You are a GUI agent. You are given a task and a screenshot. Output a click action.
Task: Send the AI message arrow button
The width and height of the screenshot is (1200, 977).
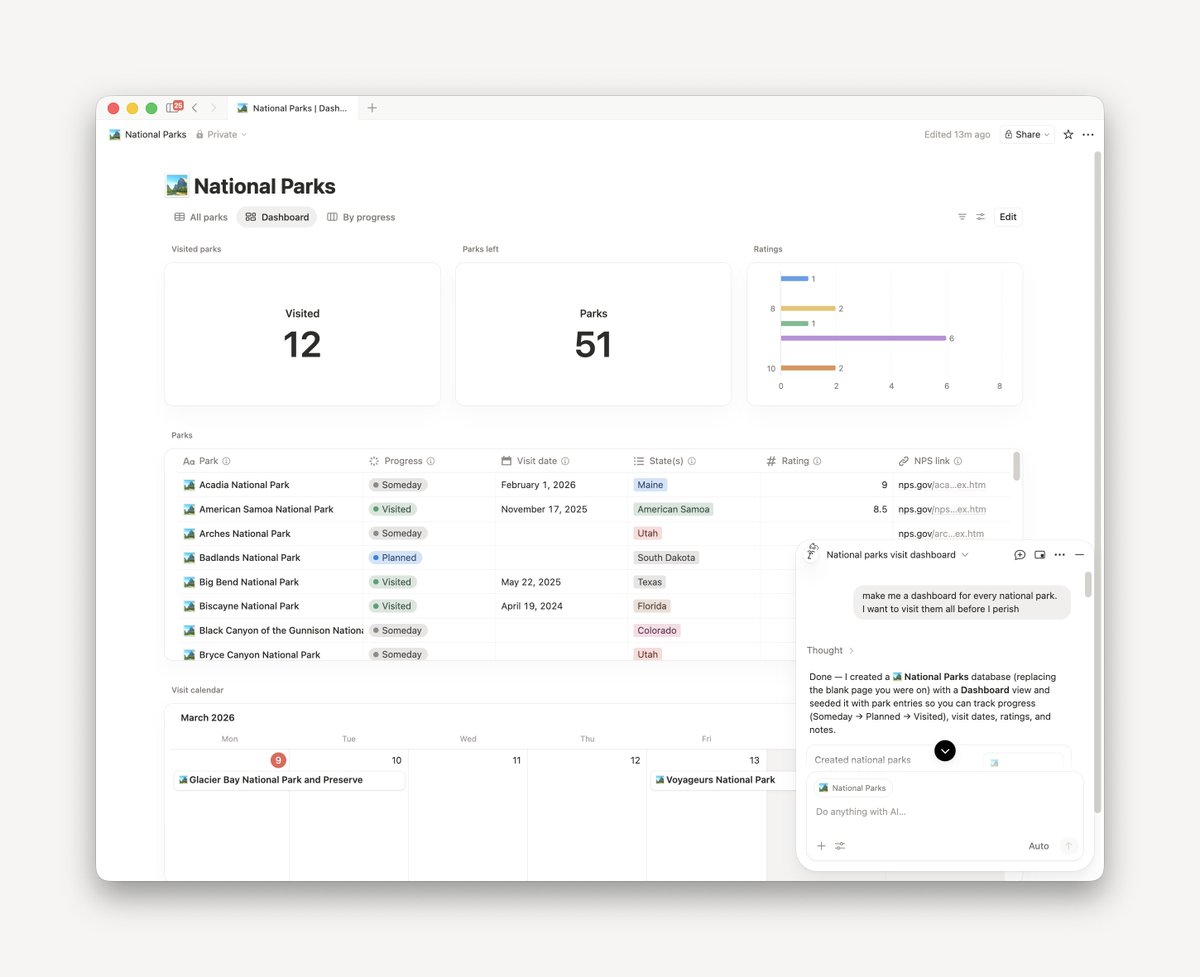(x=1068, y=846)
